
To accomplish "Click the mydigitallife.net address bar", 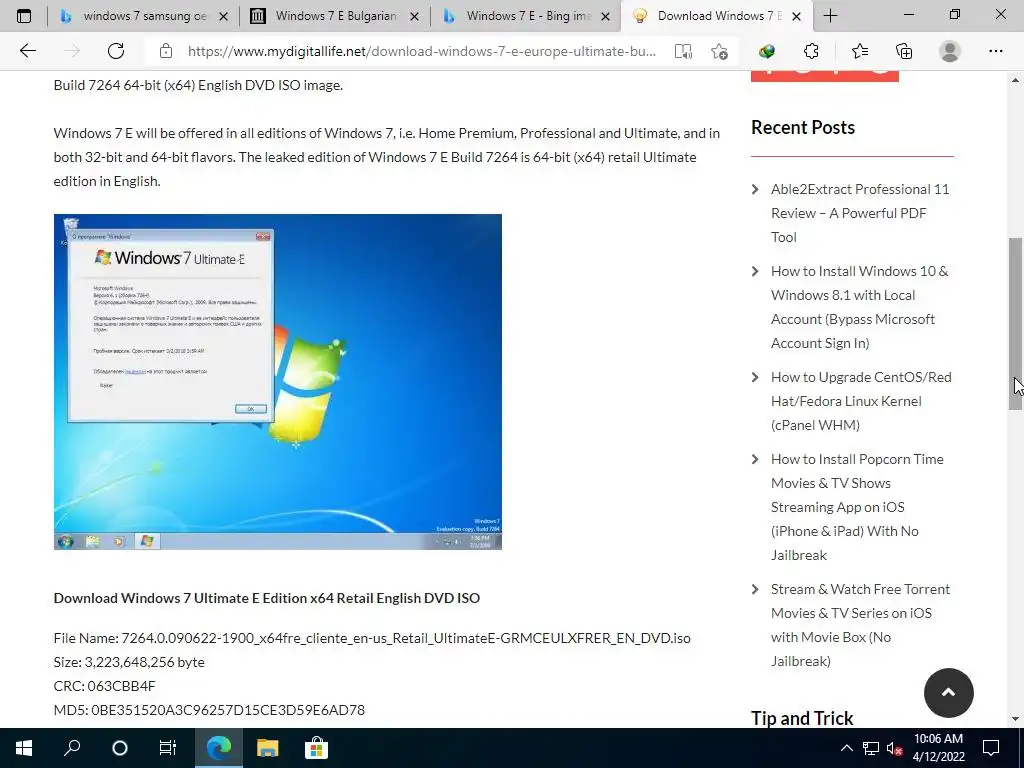I will point(421,52).
